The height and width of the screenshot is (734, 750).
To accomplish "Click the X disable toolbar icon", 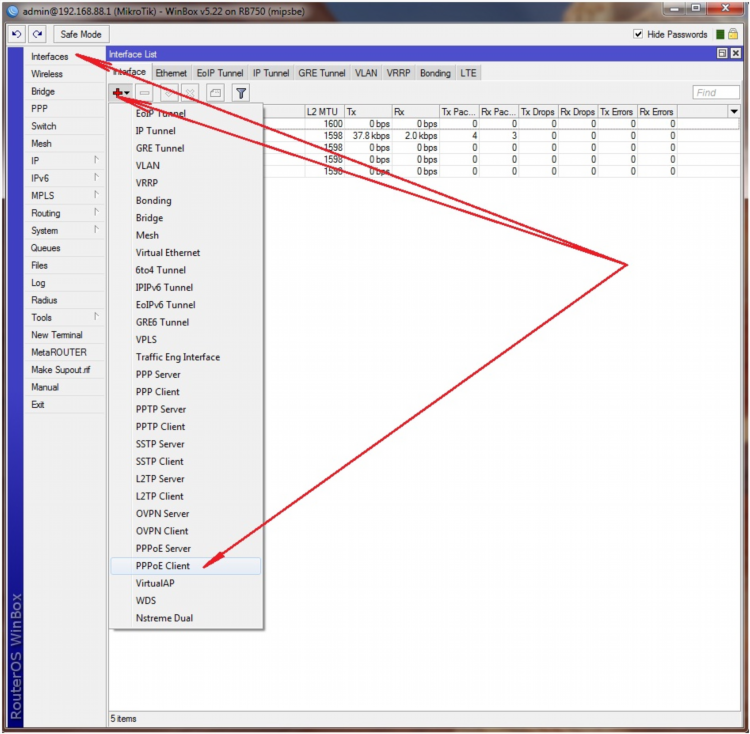I will tap(190, 93).
